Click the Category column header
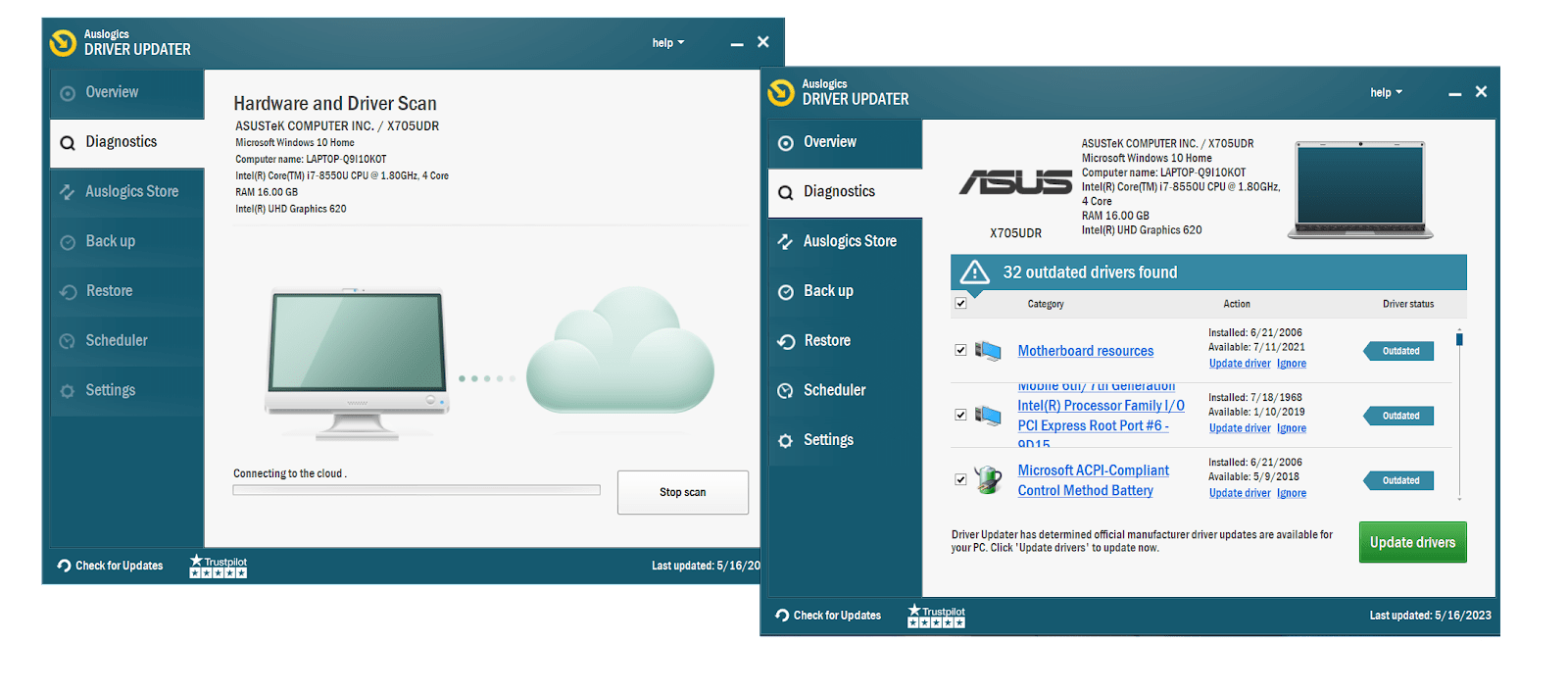The image size is (1568, 692). [x=1046, y=304]
